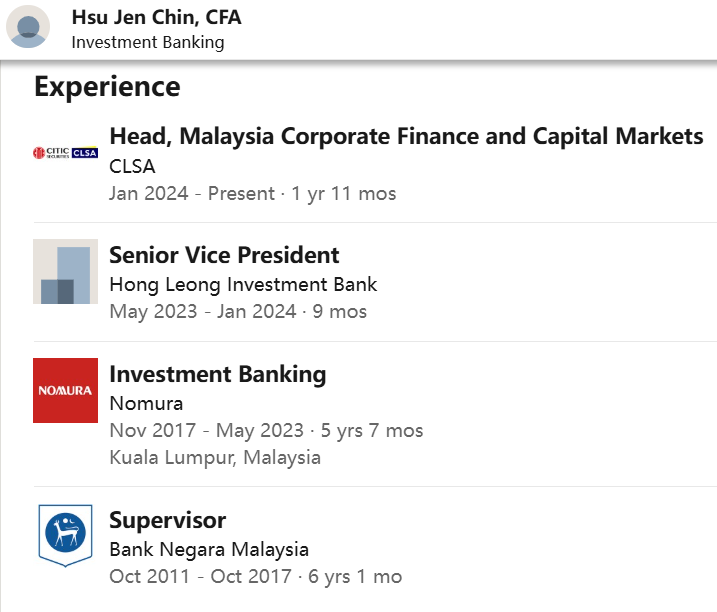The height and width of the screenshot is (612, 717).
Task: Click the red Nomura logo
Action: pyautogui.click(x=65, y=390)
